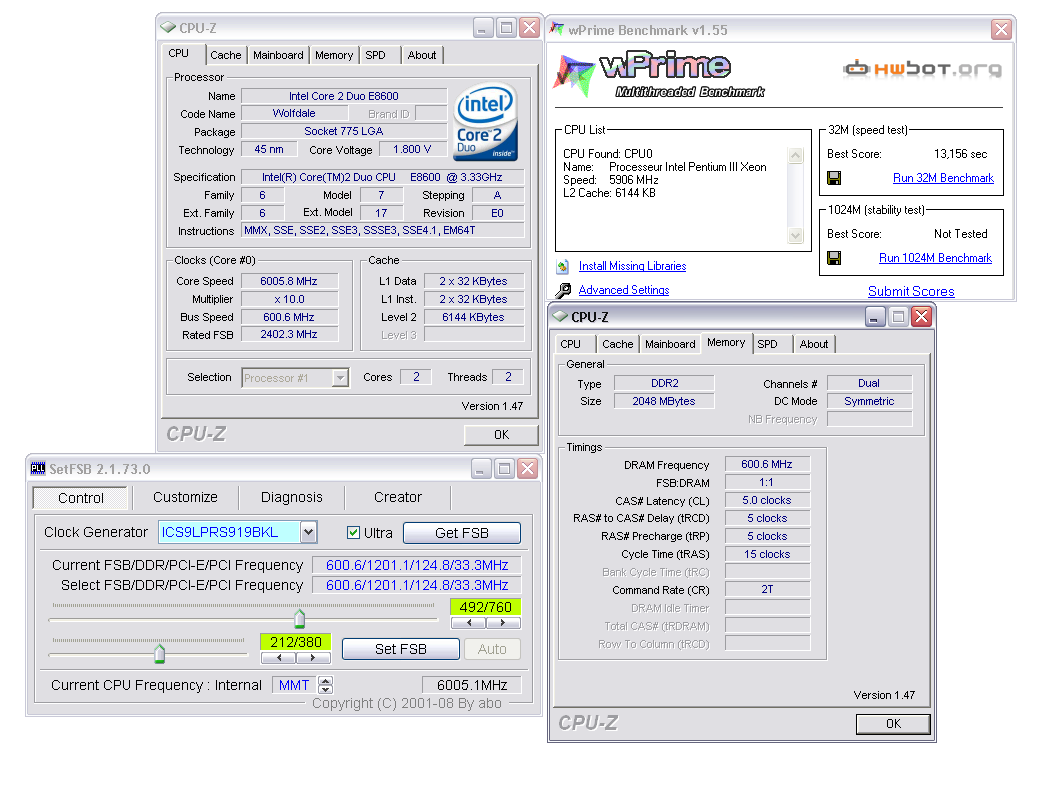Switch to Customize tab in SetFSB
The image size is (1045, 803).
click(x=185, y=497)
